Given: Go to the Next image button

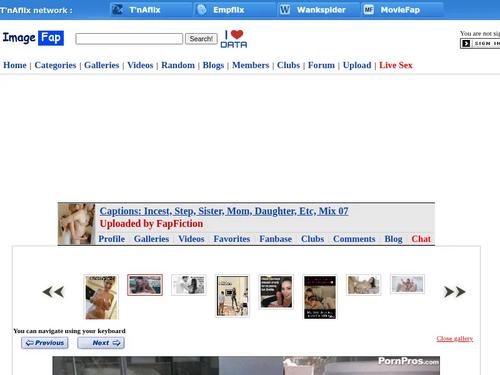Looking at the screenshot, I should 101,343.
